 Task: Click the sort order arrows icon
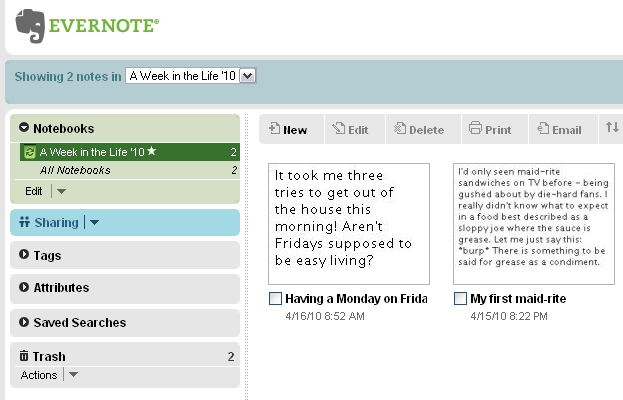coord(612,128)
